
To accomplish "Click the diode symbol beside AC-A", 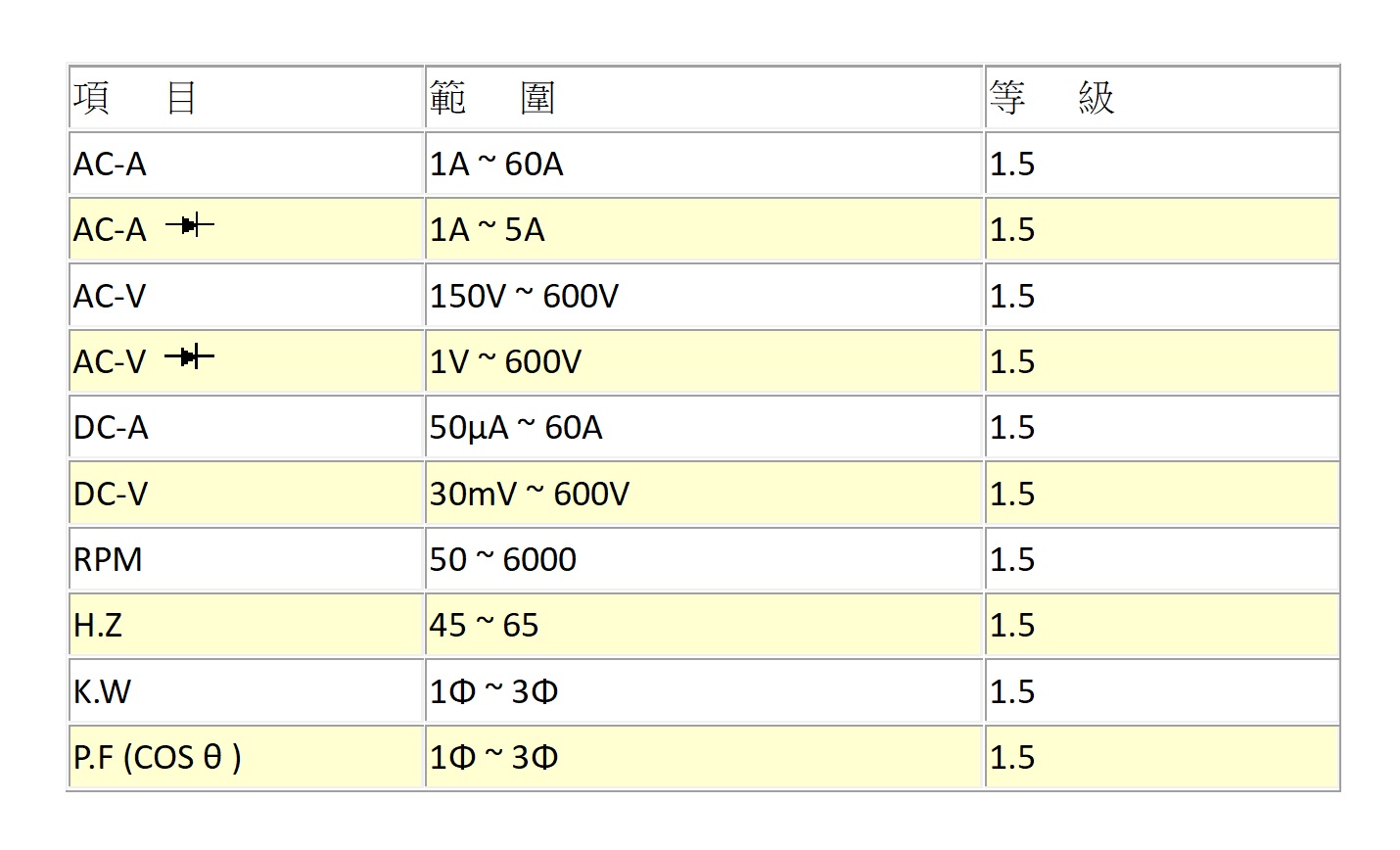I will coord(189,226).
